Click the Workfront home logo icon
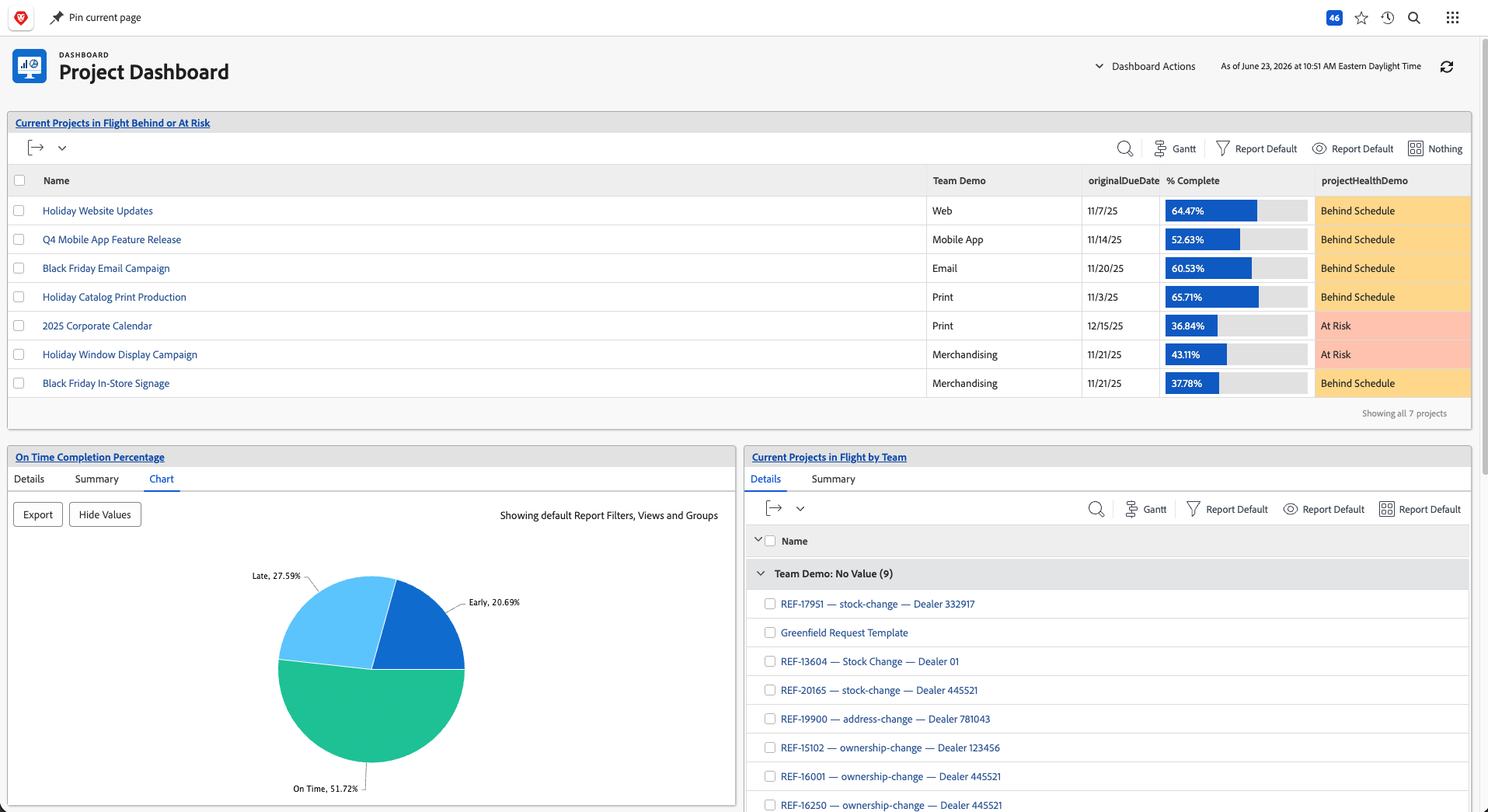The image size is (1488, 812). coord(21,18)
